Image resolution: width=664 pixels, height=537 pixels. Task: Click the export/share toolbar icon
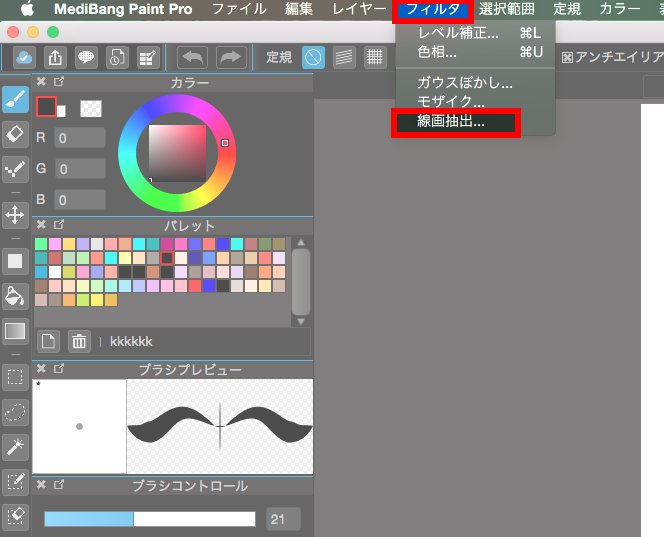[55, 57]
